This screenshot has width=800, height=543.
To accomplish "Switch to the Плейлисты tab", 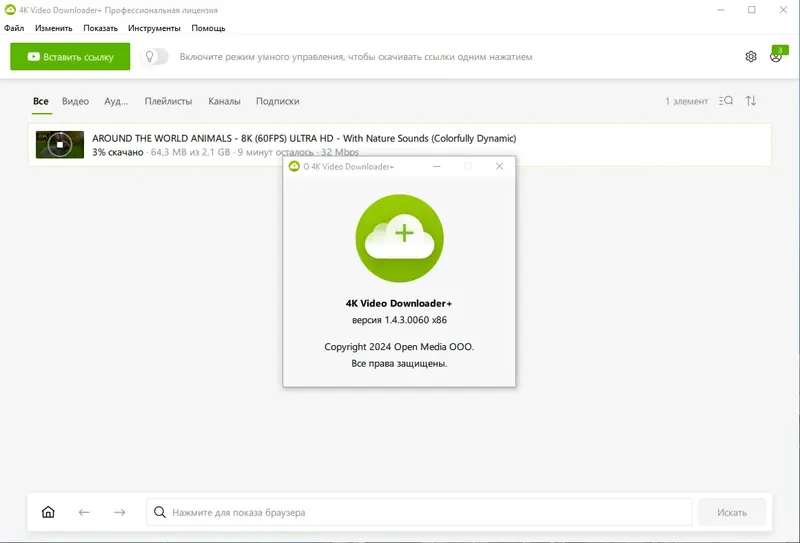I will click(168, 101).
